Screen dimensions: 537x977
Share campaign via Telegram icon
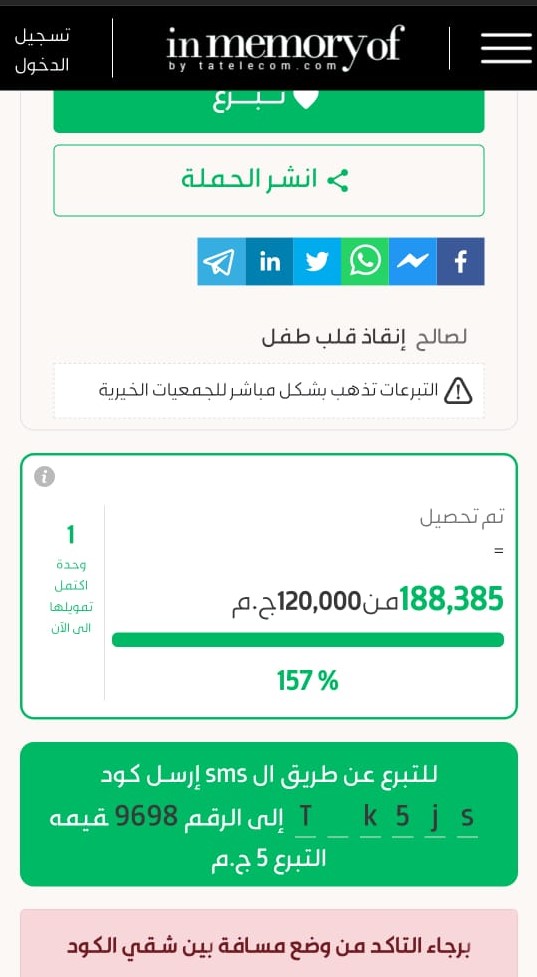[x=221, y=262]
